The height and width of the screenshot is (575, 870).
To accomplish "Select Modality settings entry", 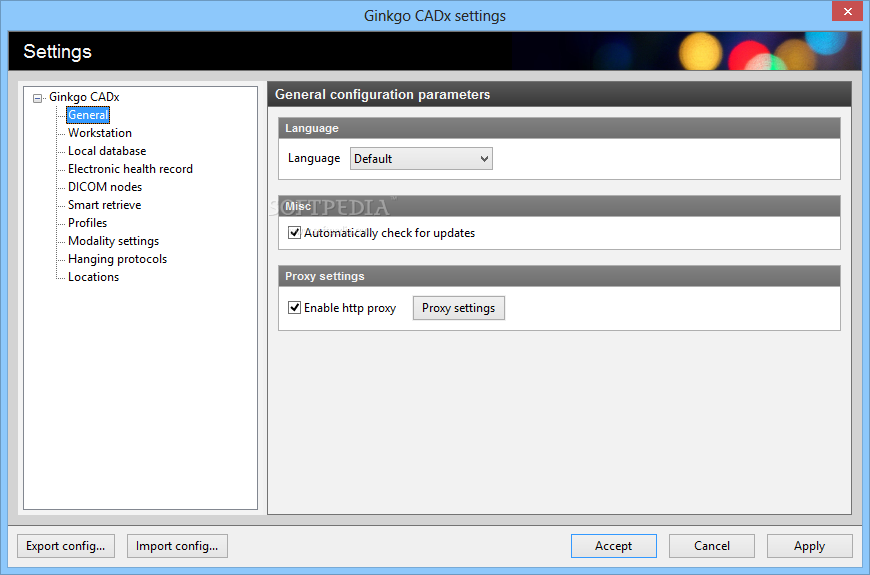I will tap(113, 241).
